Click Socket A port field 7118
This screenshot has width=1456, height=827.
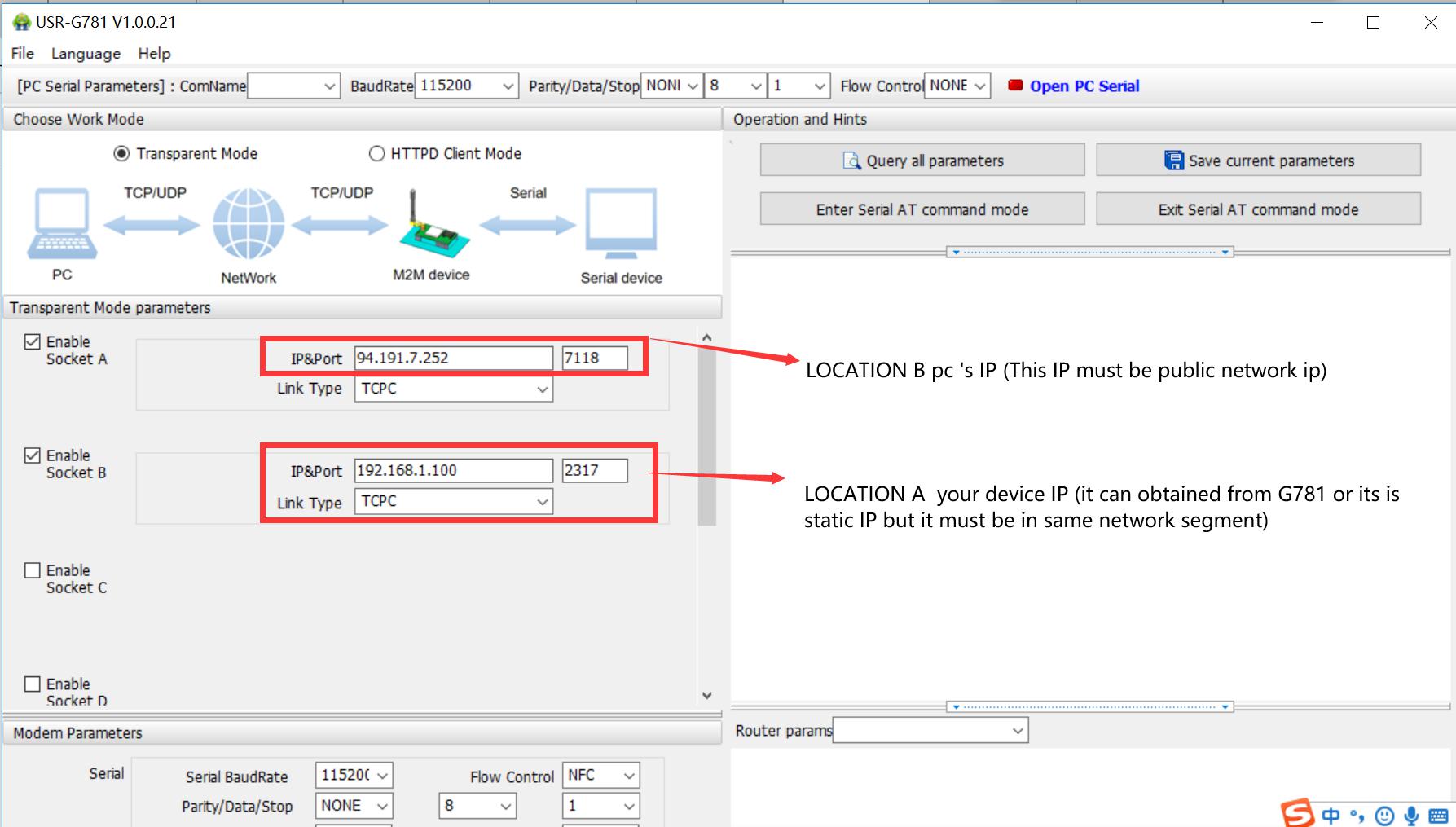pyautogui.click(x=595, y=358)
